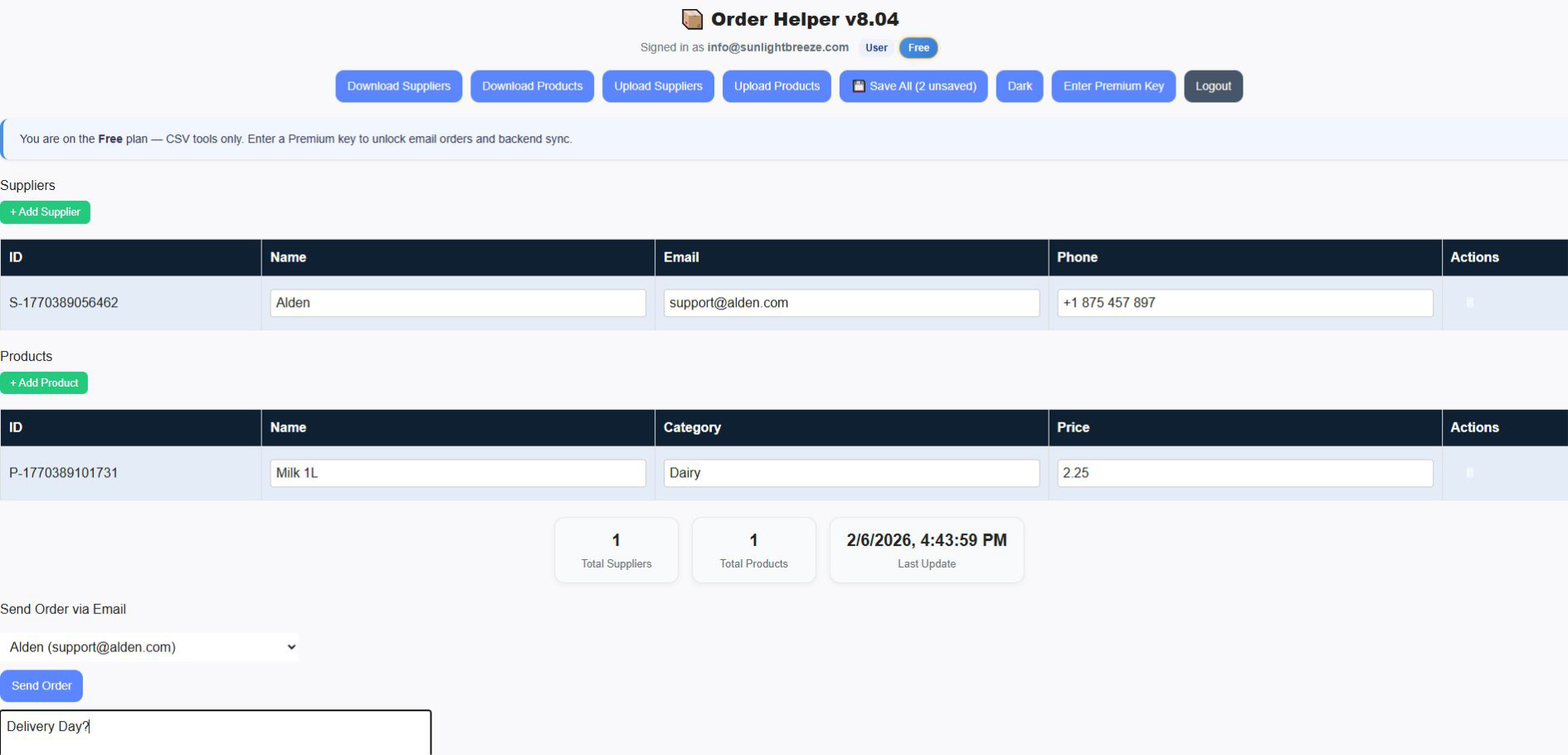
Task: Open the supplier selection dropdown
Action: (x=150, y=647)
